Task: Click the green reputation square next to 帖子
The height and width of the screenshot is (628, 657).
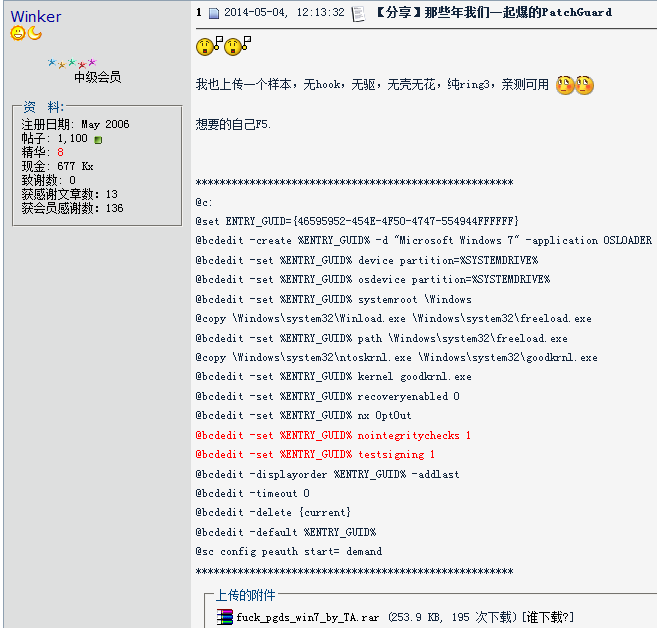Action: 98,140
